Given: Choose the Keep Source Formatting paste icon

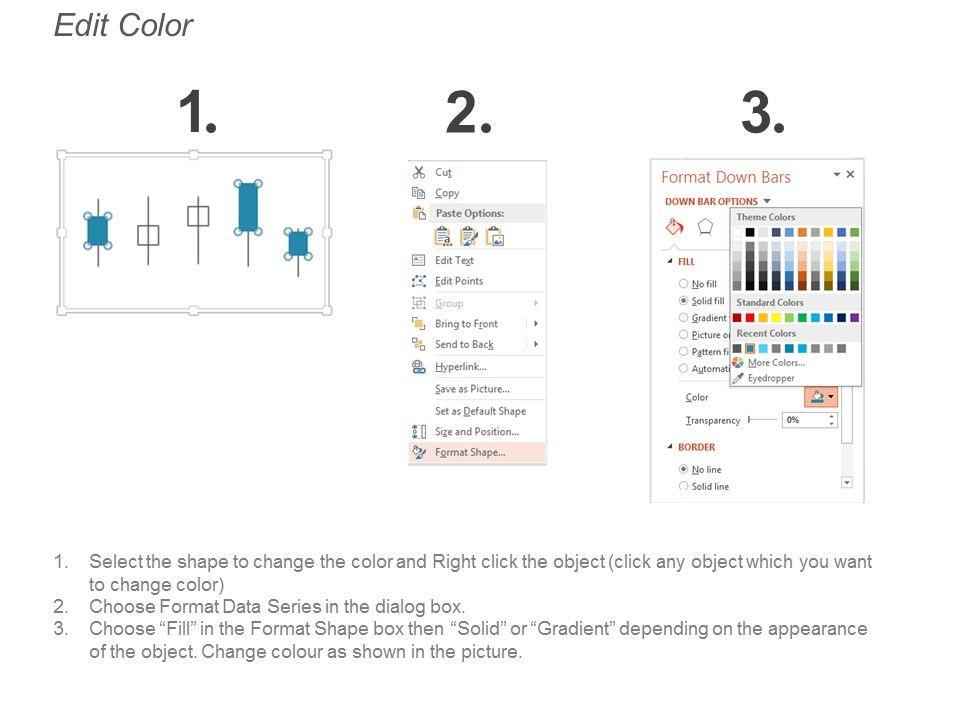Looking at the screenshot, I should tap(442, 237).
